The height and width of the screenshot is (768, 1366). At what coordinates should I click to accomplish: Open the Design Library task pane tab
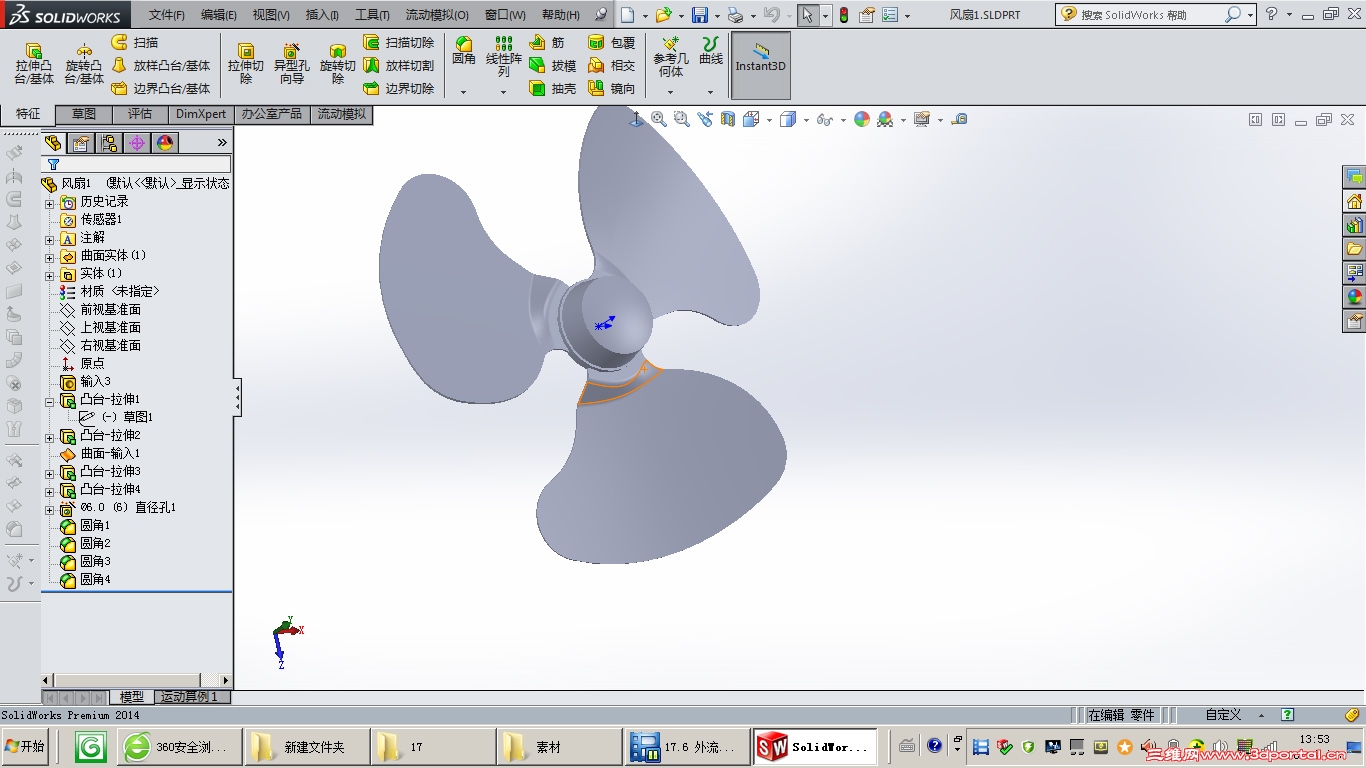pyautogui.click(x=1355, y=225)
